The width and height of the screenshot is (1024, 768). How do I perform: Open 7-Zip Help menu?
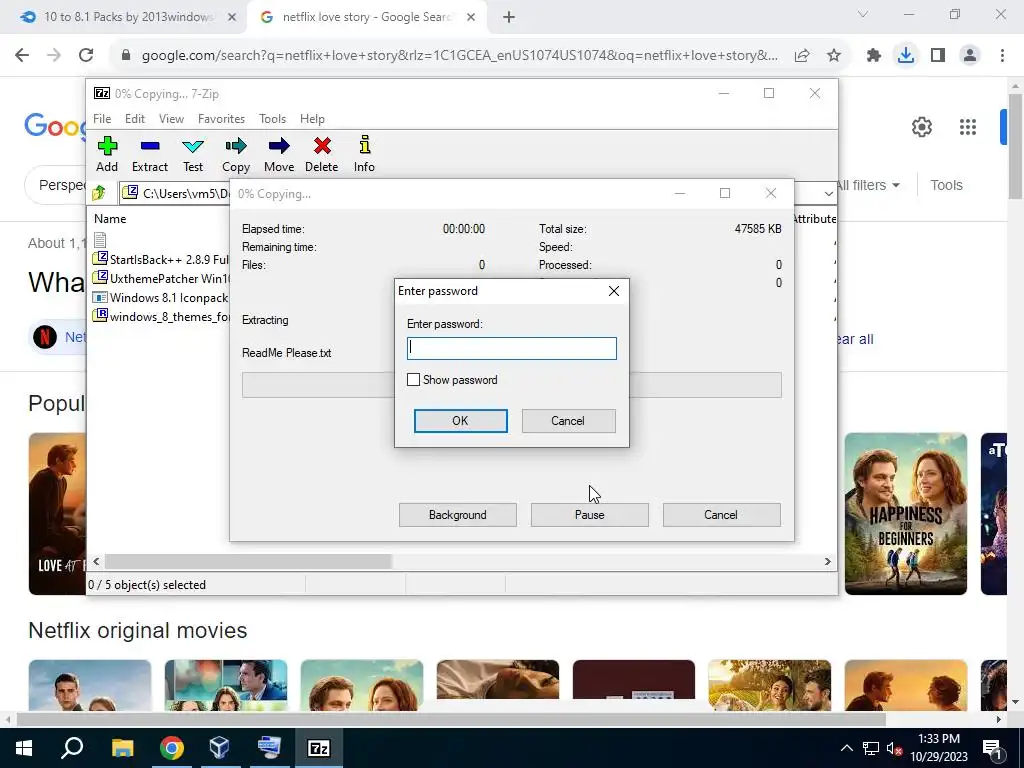click(x=312, y=119)
